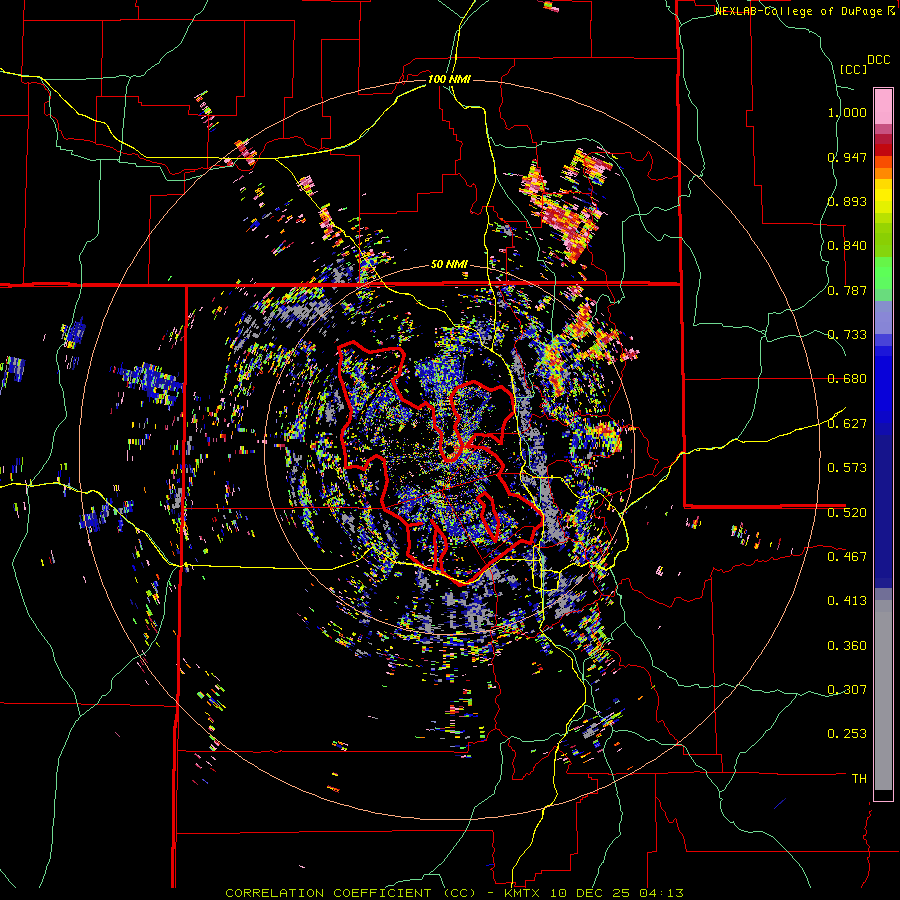Click the DCC label above the color scale
The image size is (900, 900).
(x=878, y=60)
